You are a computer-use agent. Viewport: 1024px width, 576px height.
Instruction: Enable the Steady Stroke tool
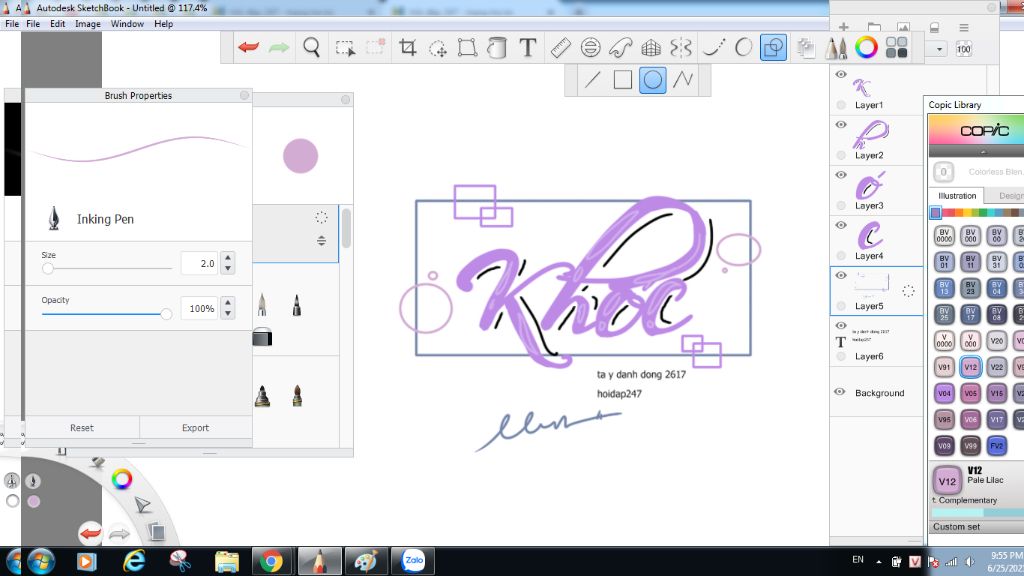714,47
